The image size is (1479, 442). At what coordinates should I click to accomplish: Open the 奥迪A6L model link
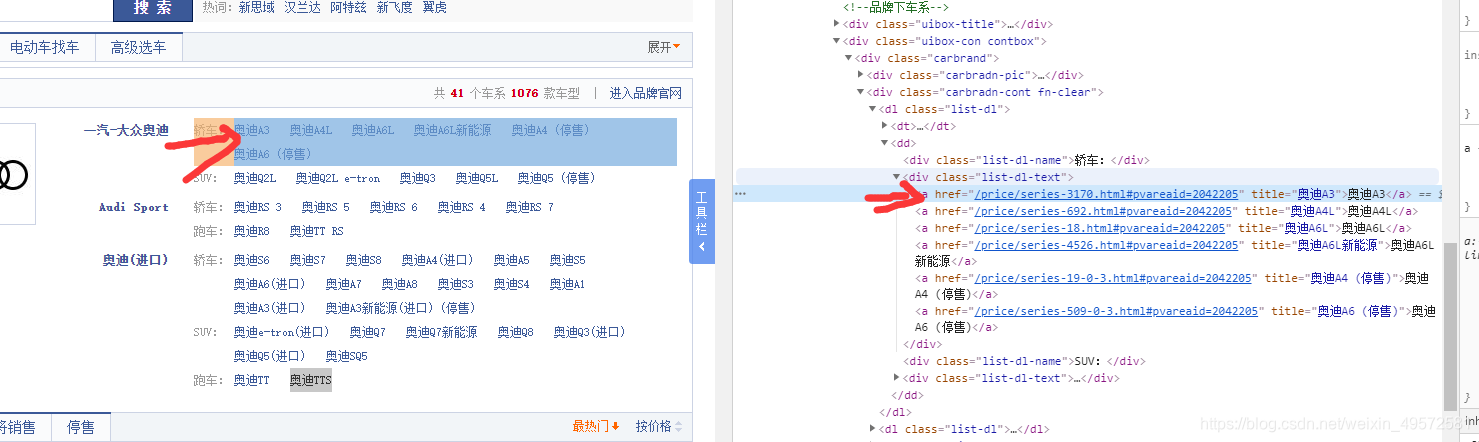(x=373, y=130)
